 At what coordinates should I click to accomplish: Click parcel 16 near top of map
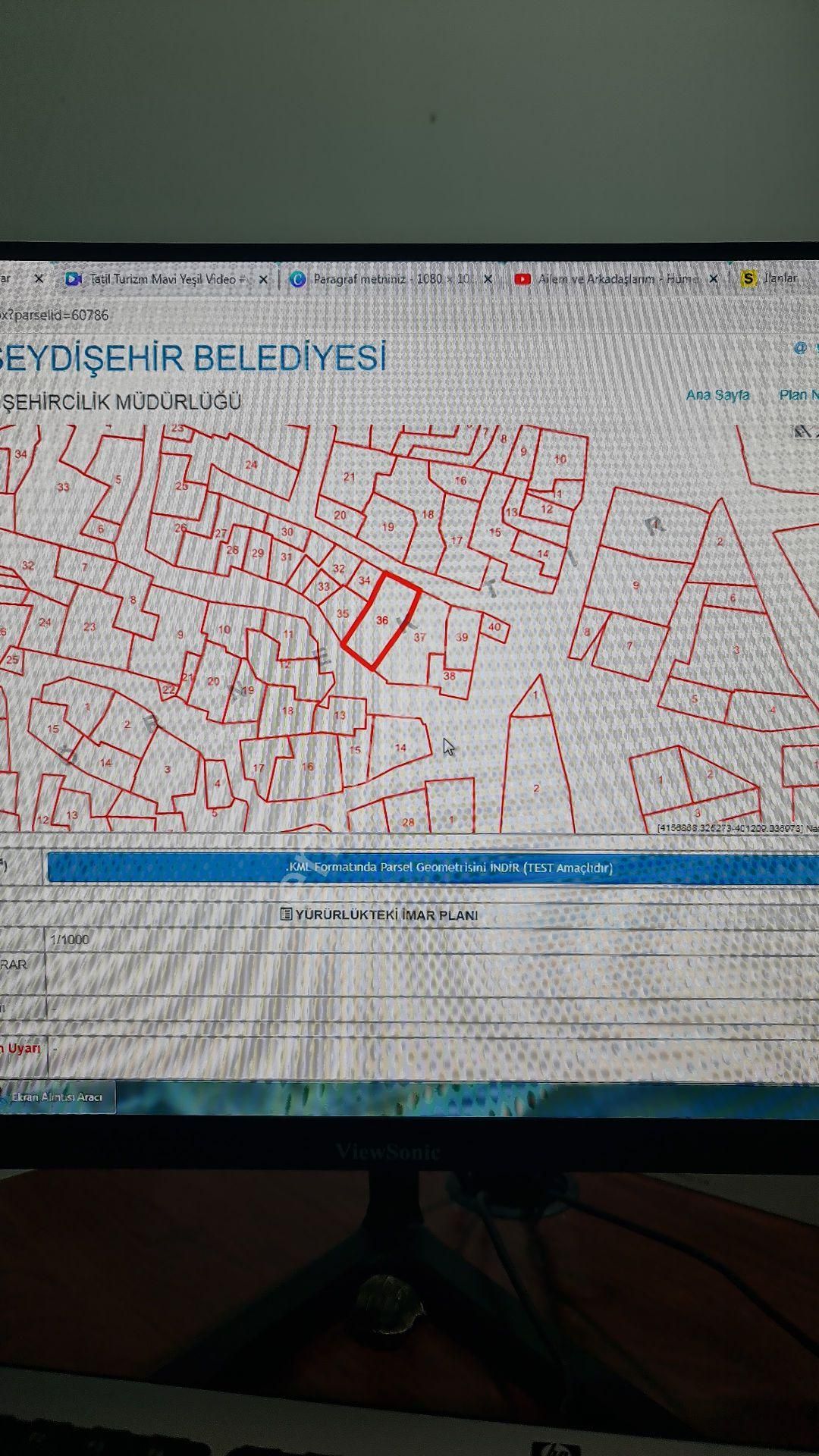[460, 480]
